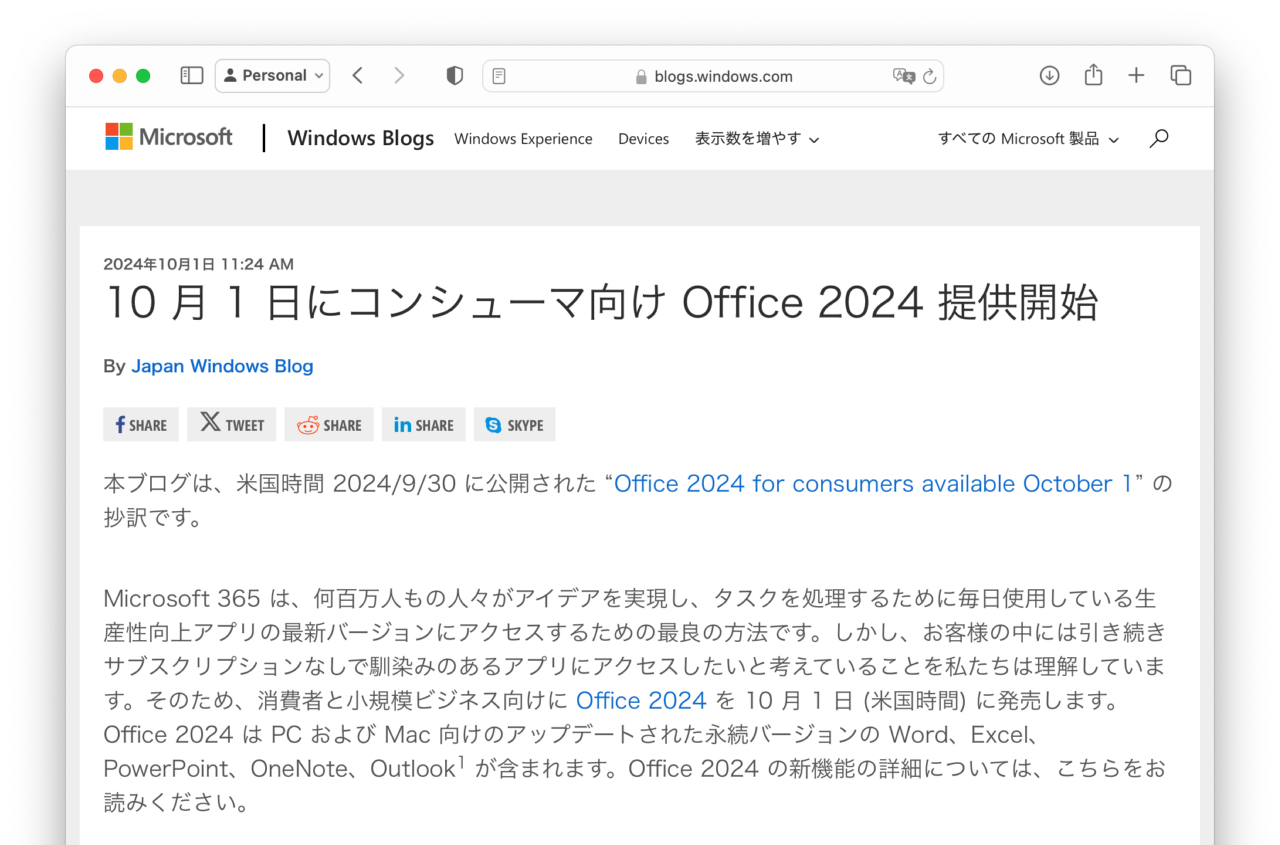Open the privacy report shield icon
Screen dimensions: 1280x845
455,76
